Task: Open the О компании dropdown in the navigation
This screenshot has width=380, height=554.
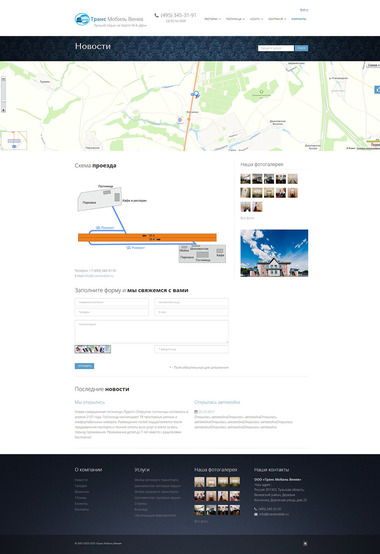Action: (277, 19)
